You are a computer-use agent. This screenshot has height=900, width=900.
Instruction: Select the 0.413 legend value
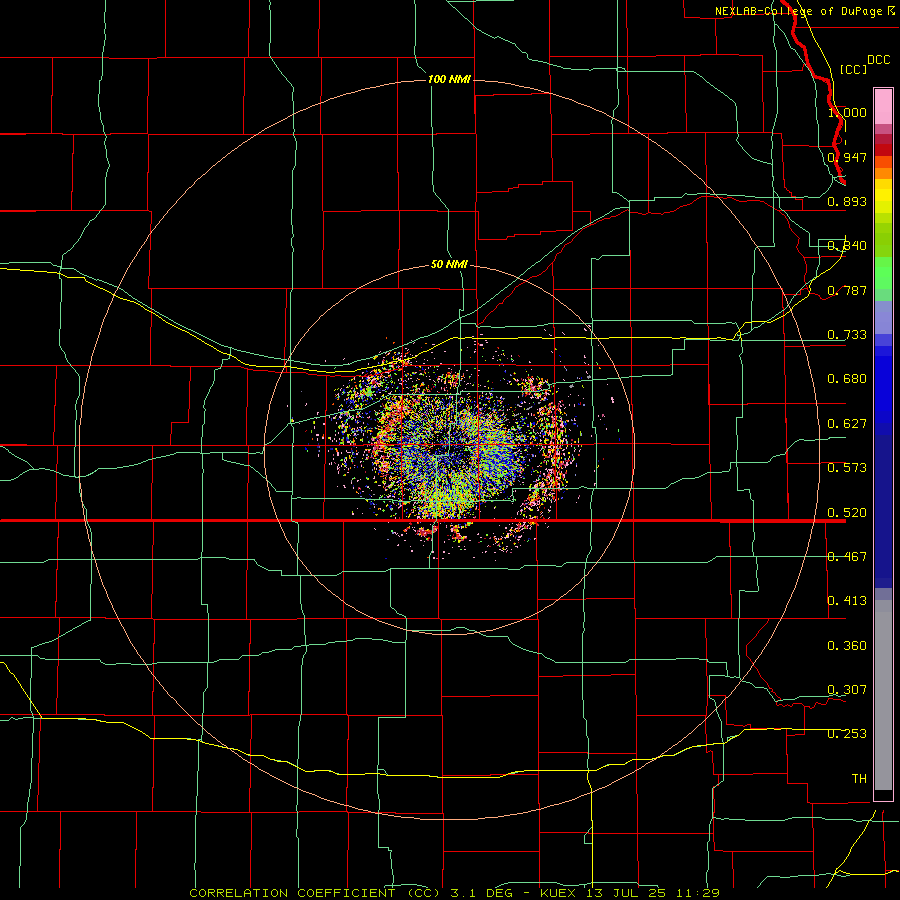point(847,601)
